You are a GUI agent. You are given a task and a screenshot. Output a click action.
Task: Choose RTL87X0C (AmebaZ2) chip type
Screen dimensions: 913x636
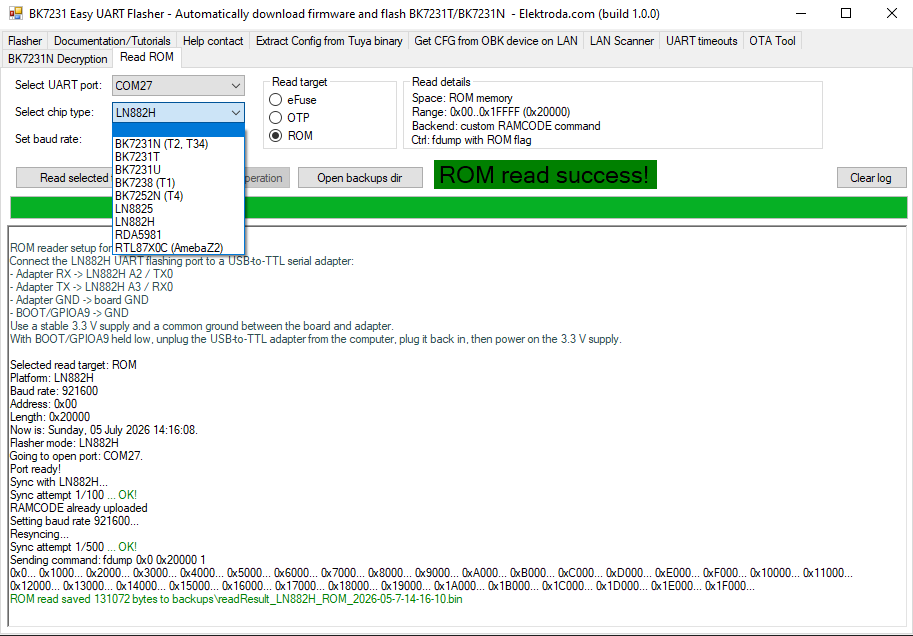click(x=178, y=248)
